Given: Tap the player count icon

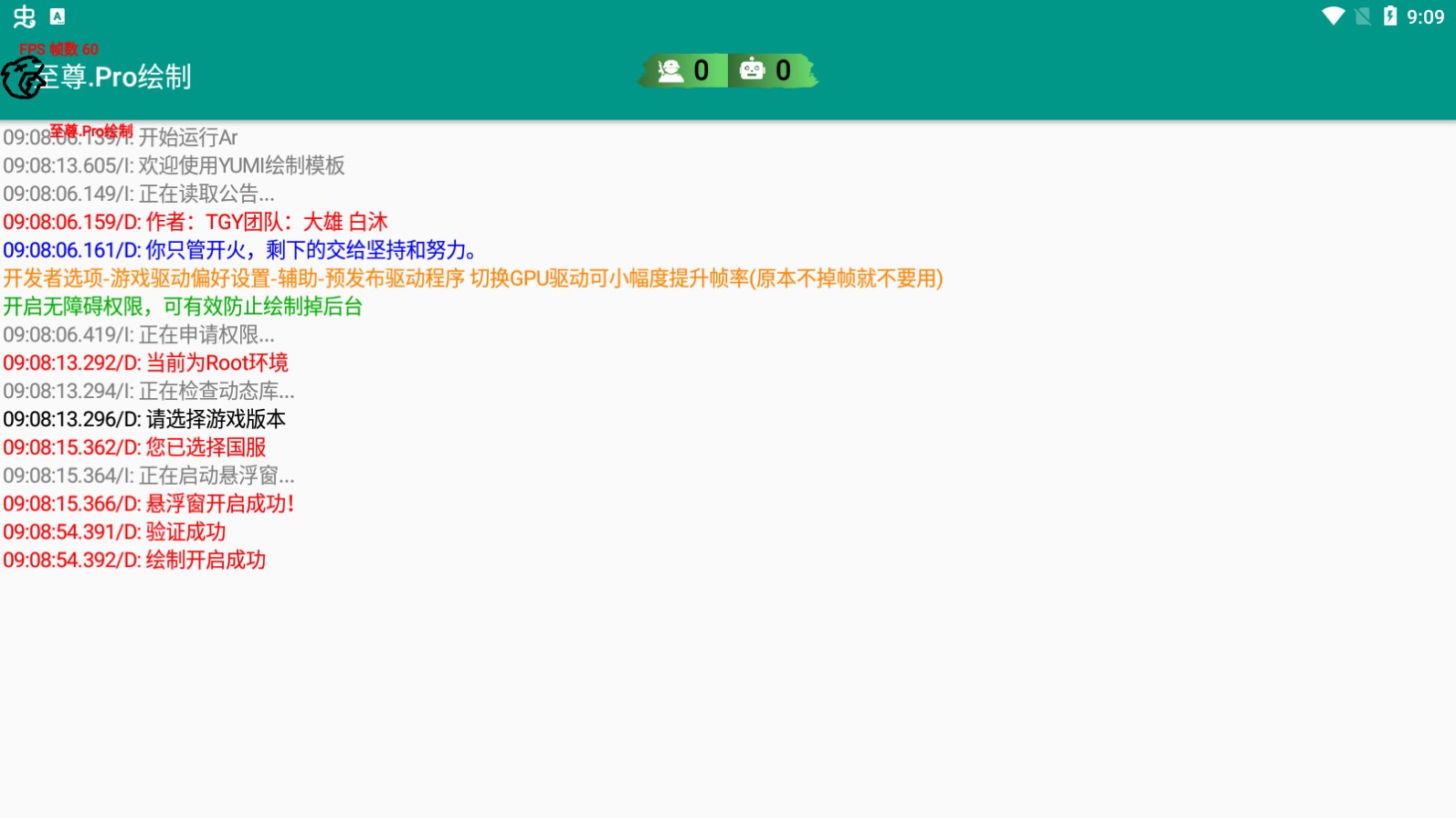Looking at the screenshot, I should click(x=670, y=70).
